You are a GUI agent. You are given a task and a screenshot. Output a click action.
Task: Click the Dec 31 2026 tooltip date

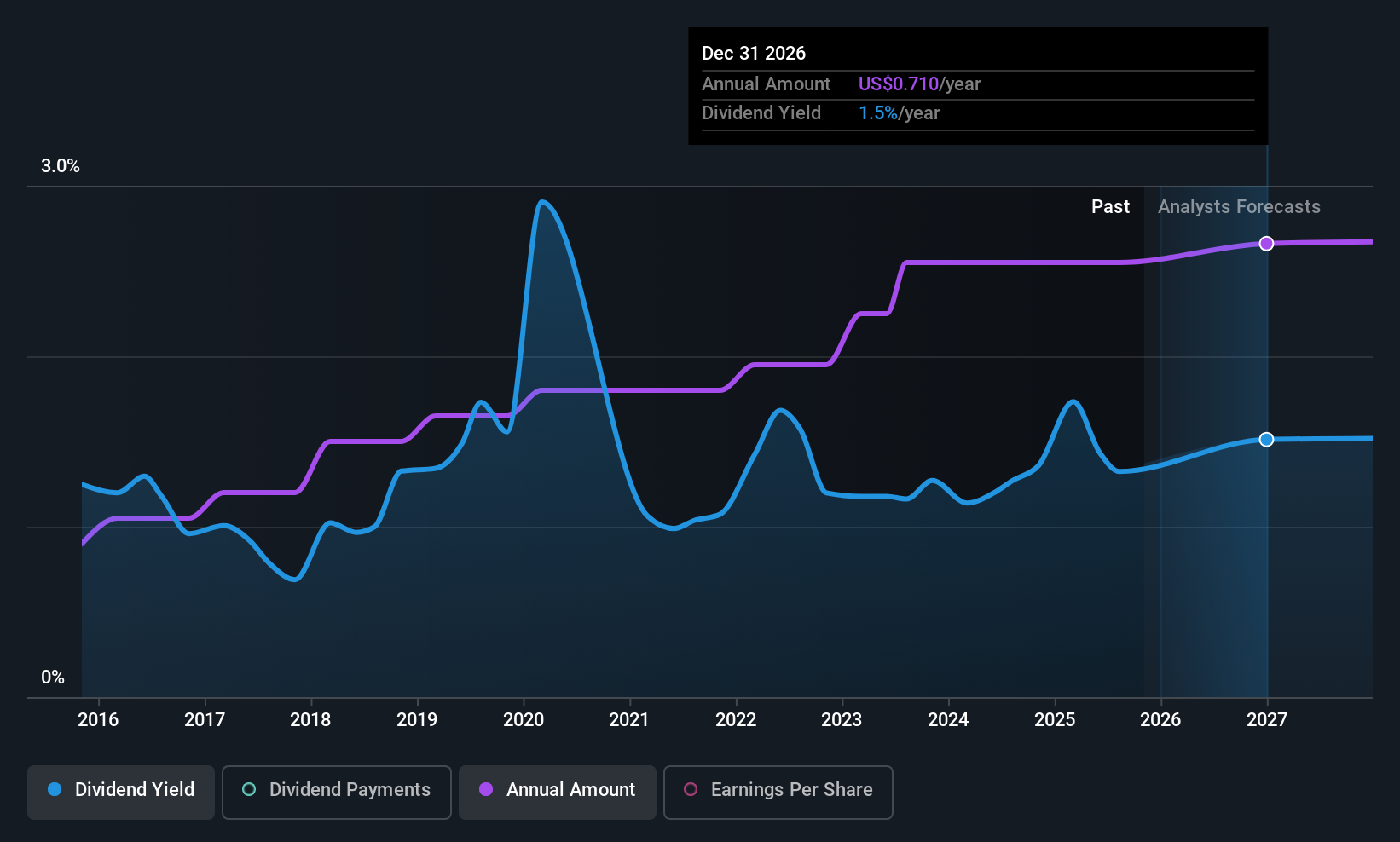point(754,54)
